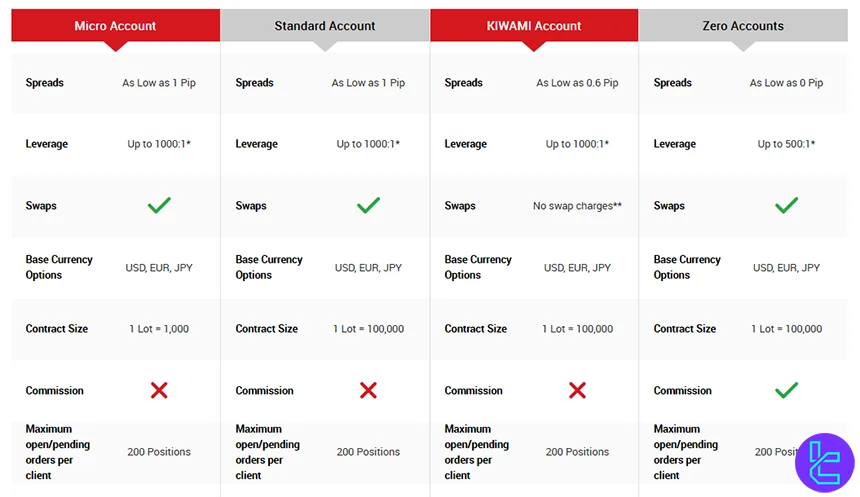The height and width of the screenshot is (497, 860).
Task: Click 'Up to 1000:1*' in Micro Account
Action: (x=159, y=144)
